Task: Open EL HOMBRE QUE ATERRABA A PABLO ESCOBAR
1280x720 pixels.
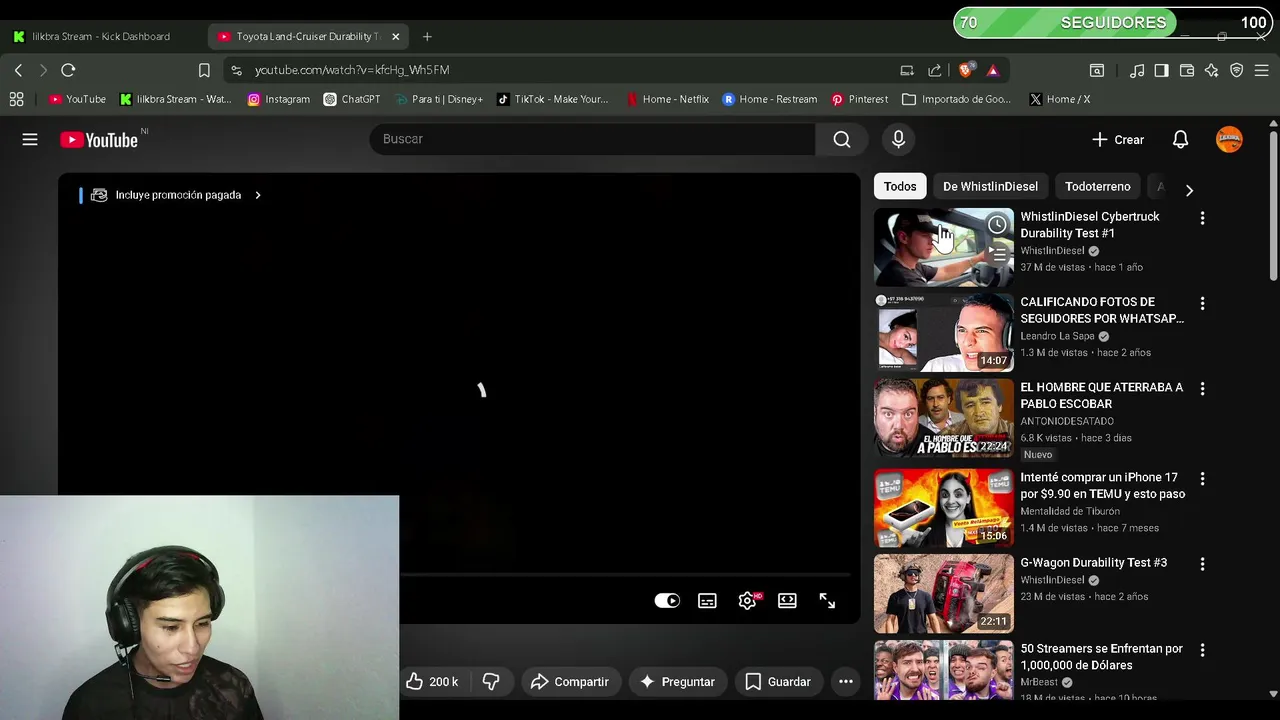Action: tap(1101, 395)
